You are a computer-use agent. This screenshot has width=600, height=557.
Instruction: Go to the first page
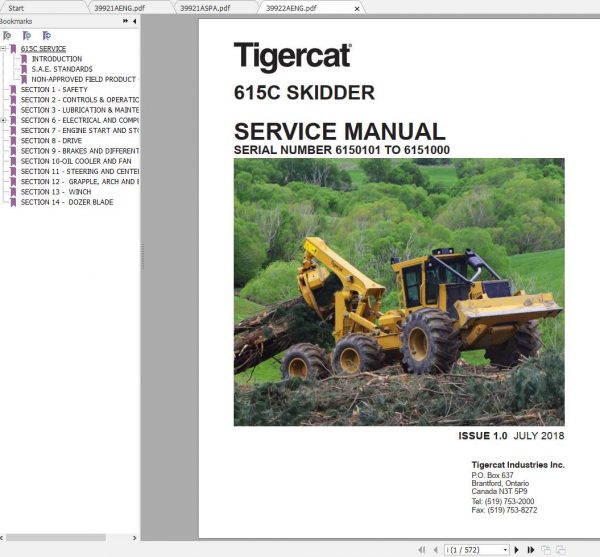click(x=422, y=550)
